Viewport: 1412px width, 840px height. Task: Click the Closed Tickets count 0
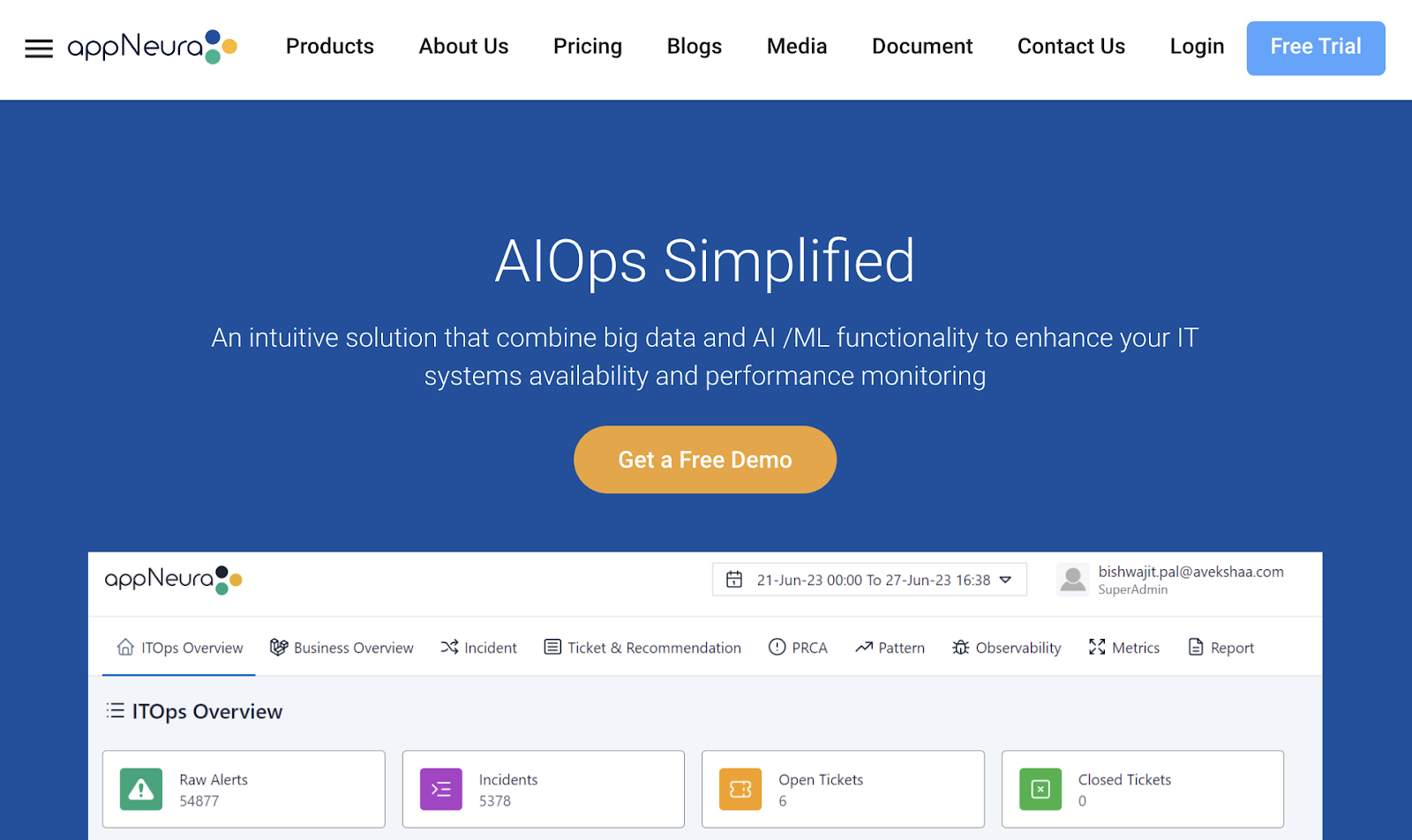pyautogui.click(x=1083, y=801)
